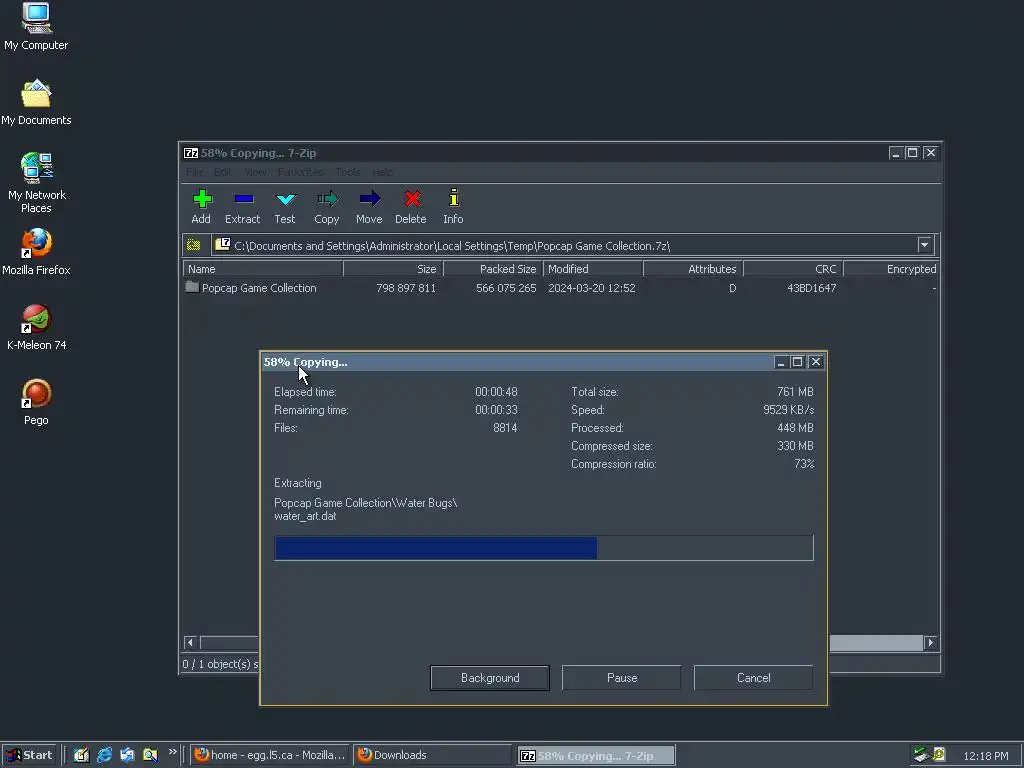Click the up-folder icon beside address bar
This screenshot has height=768, width=1024.
click(x=193, y=246)
